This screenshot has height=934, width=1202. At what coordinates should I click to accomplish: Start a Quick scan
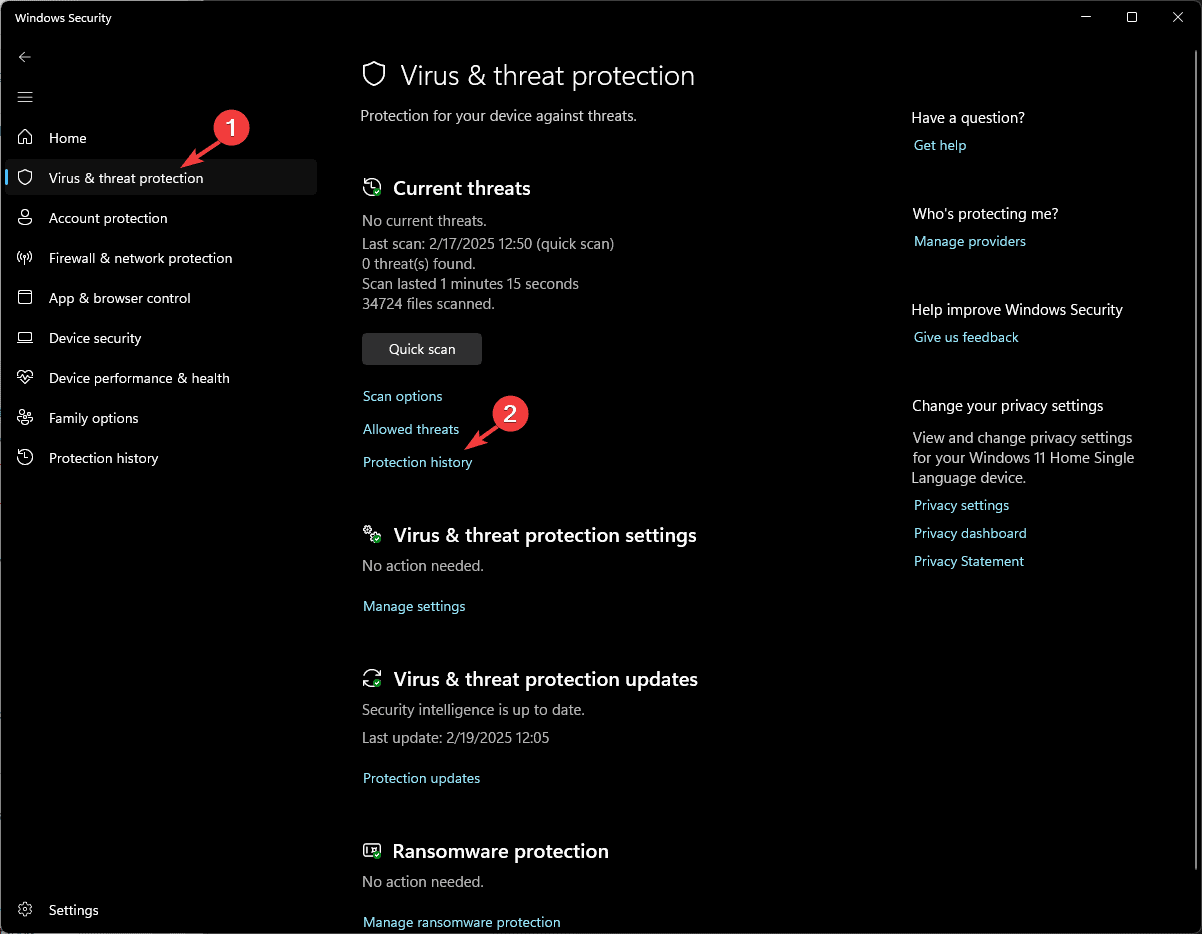[x=422, y=349]
